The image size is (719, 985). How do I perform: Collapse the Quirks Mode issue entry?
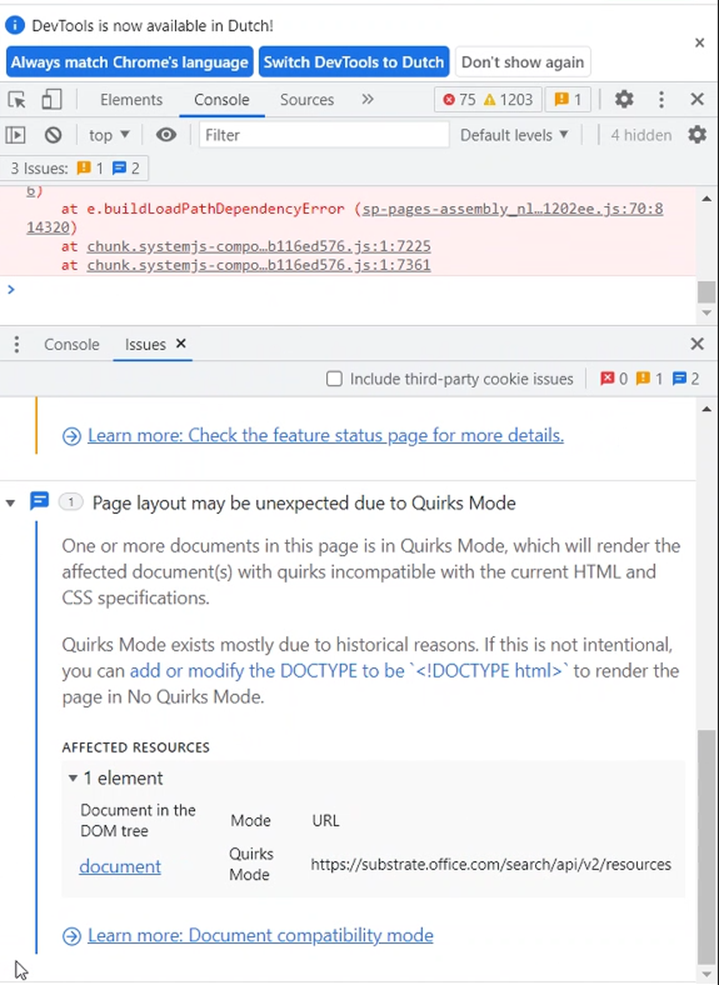[10, 502]
